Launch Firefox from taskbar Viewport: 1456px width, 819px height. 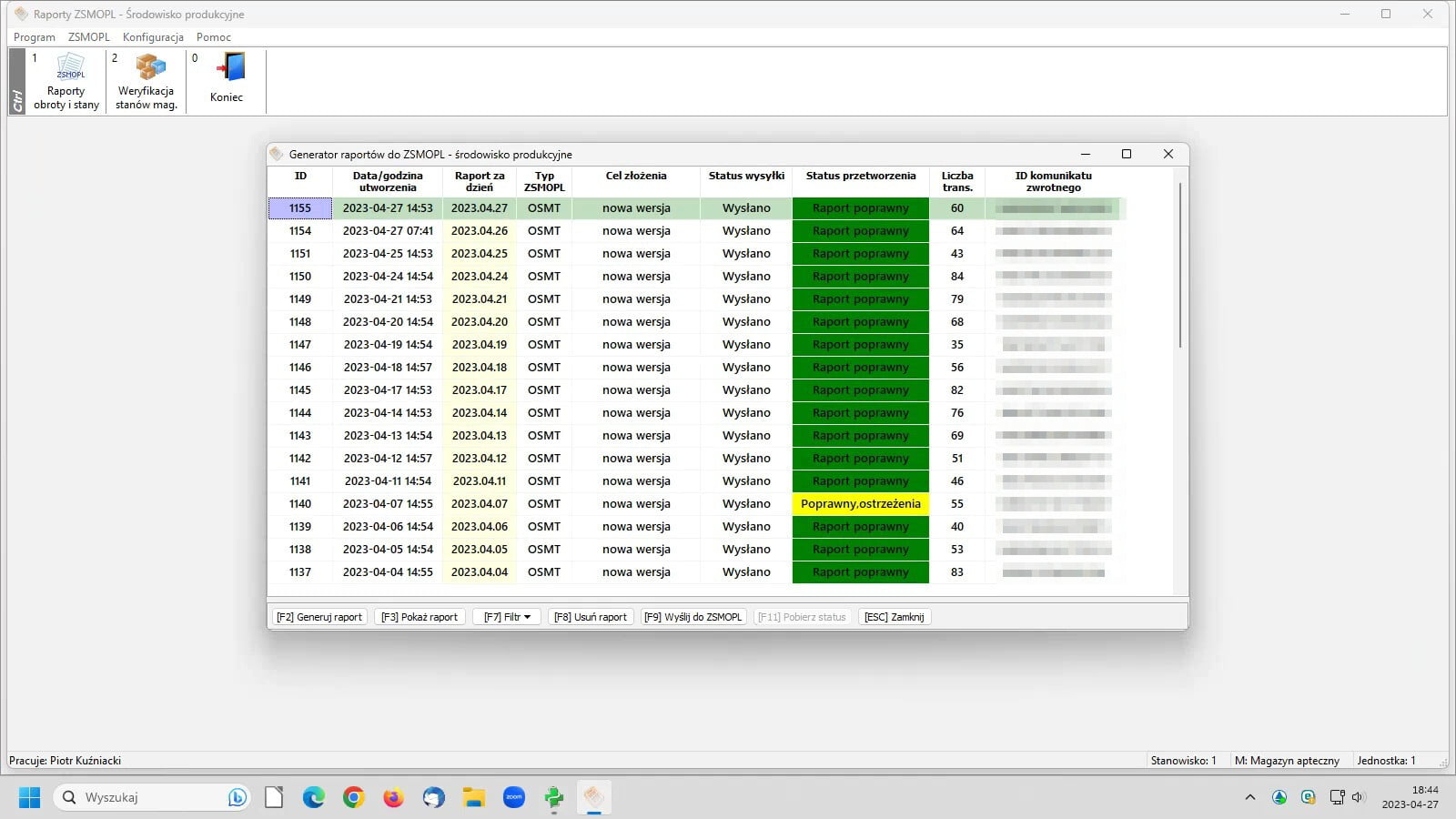click(393, 798)
